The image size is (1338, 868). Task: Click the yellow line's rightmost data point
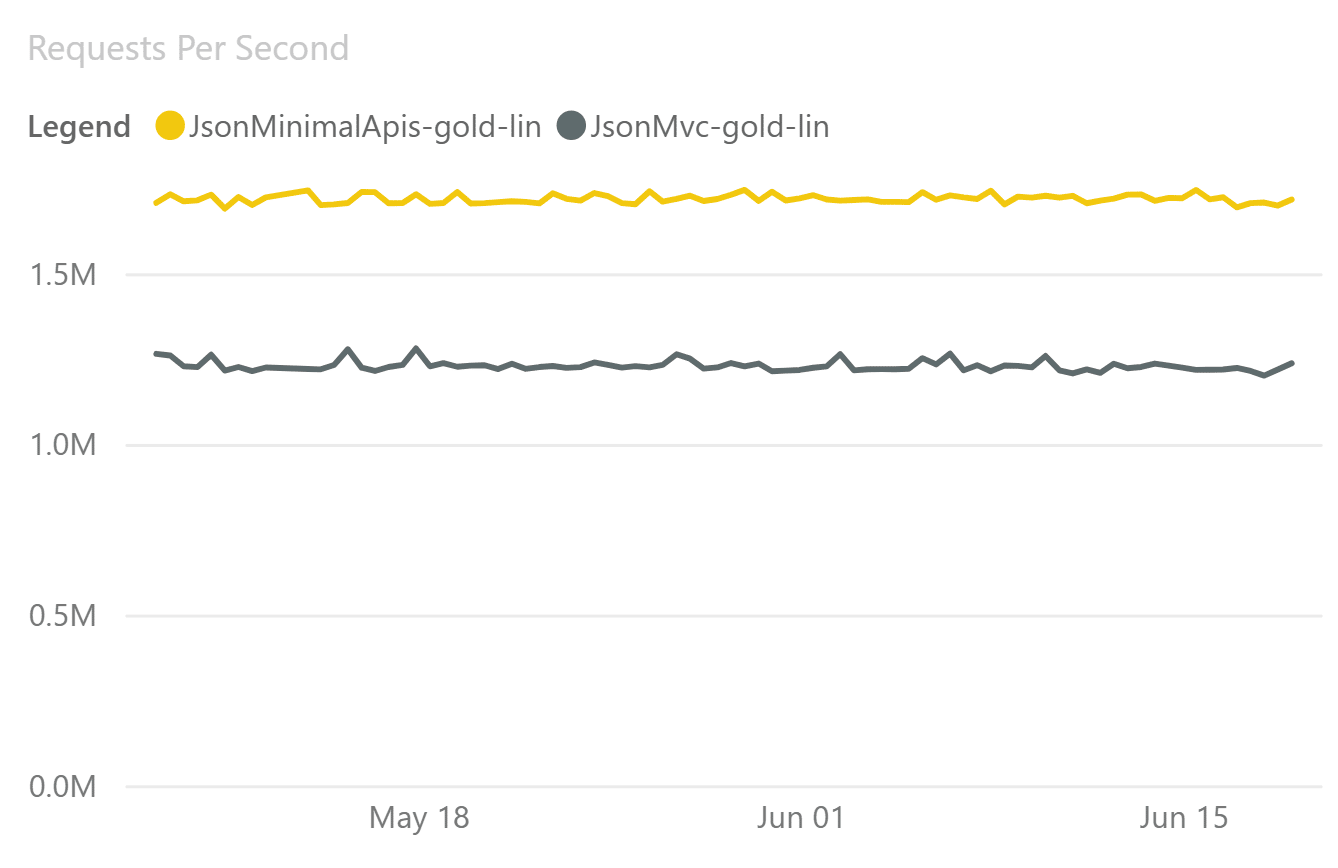click(1292, 200)
